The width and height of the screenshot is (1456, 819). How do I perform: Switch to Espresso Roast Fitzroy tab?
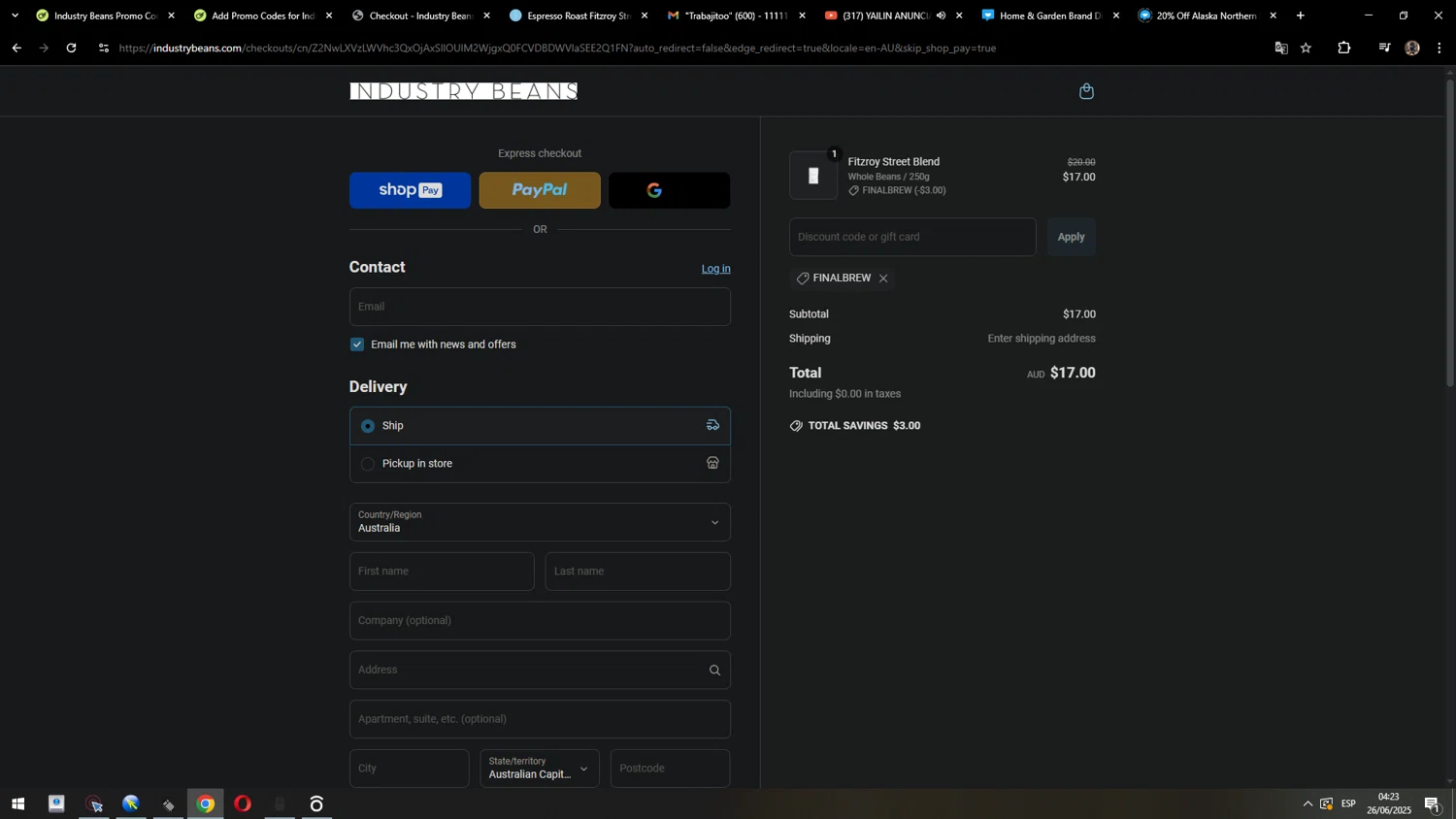(x=578, y=16)
